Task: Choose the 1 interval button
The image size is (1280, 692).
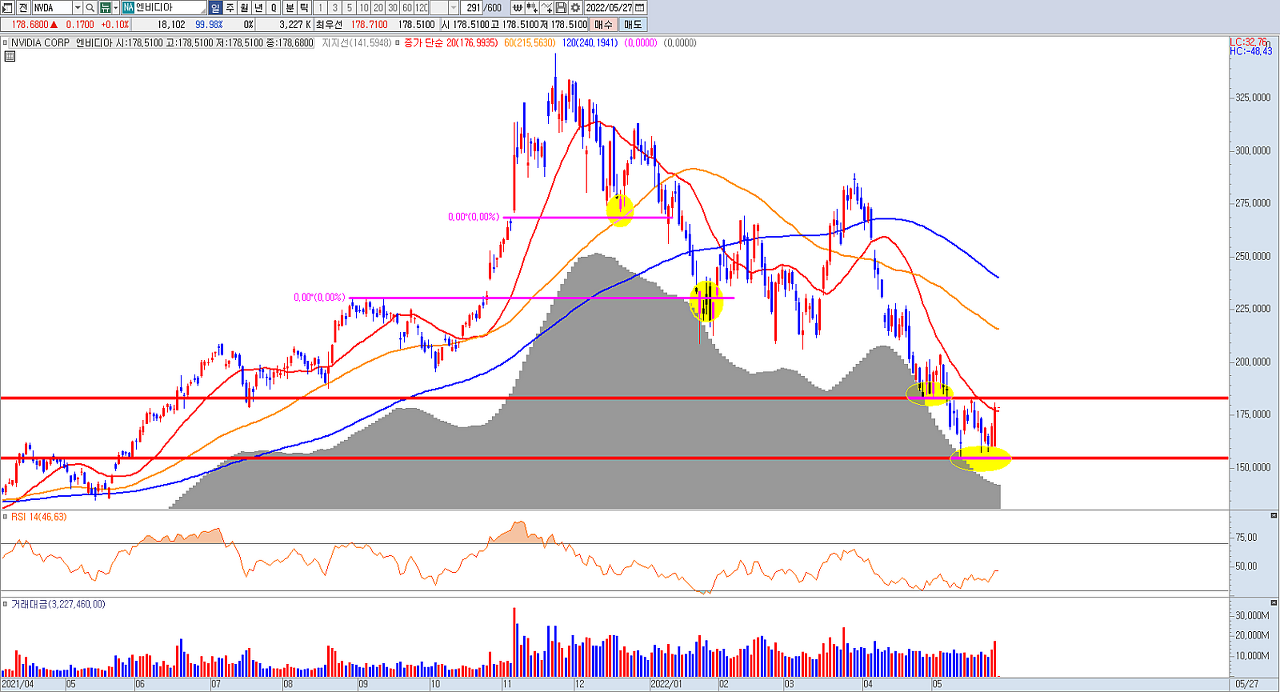Action: (320, 7)
